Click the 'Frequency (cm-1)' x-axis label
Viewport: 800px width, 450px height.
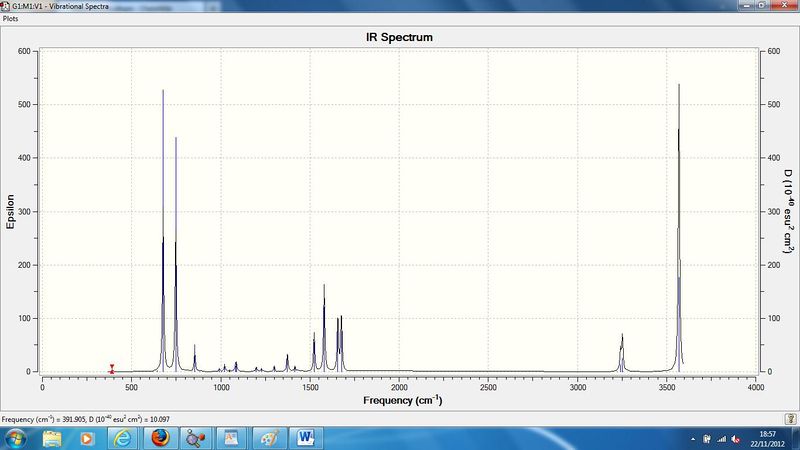[403, 400]
